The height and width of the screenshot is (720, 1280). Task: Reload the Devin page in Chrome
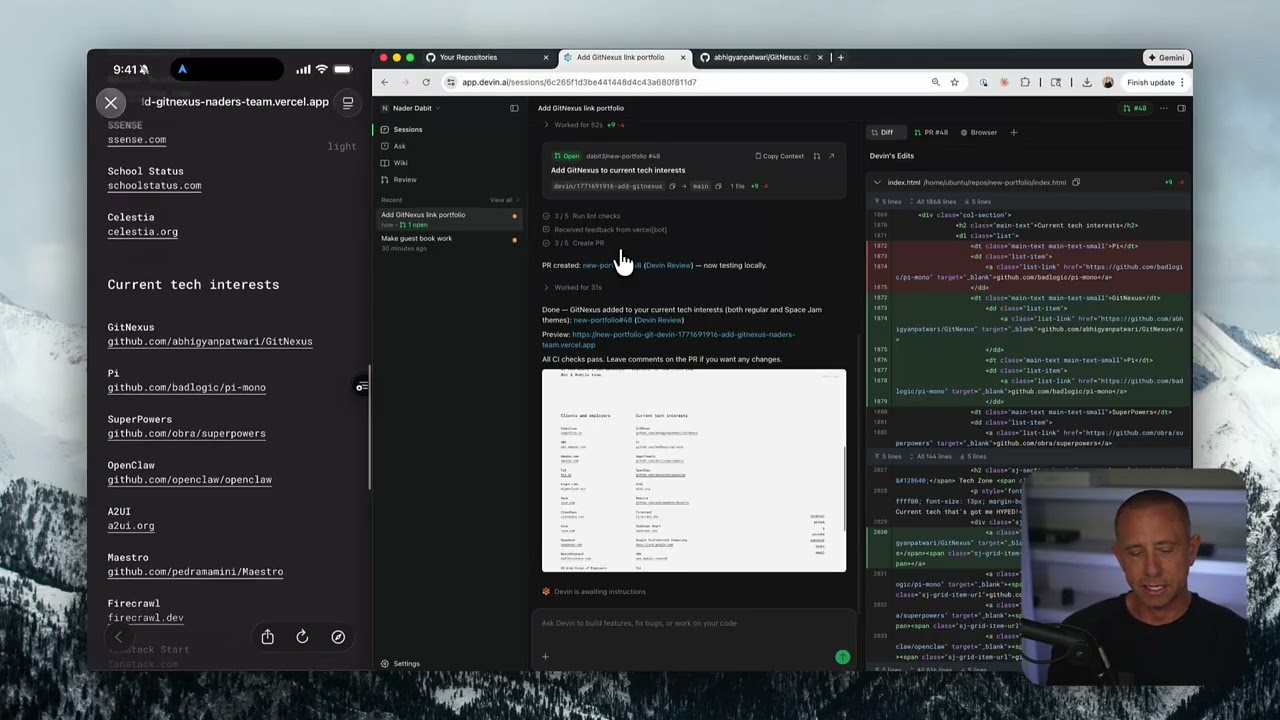click(x=426, y=82)
